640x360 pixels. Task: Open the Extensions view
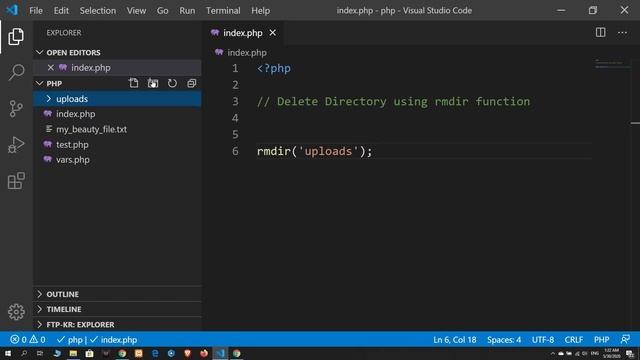pyautogui.click(x=16, y=181)
